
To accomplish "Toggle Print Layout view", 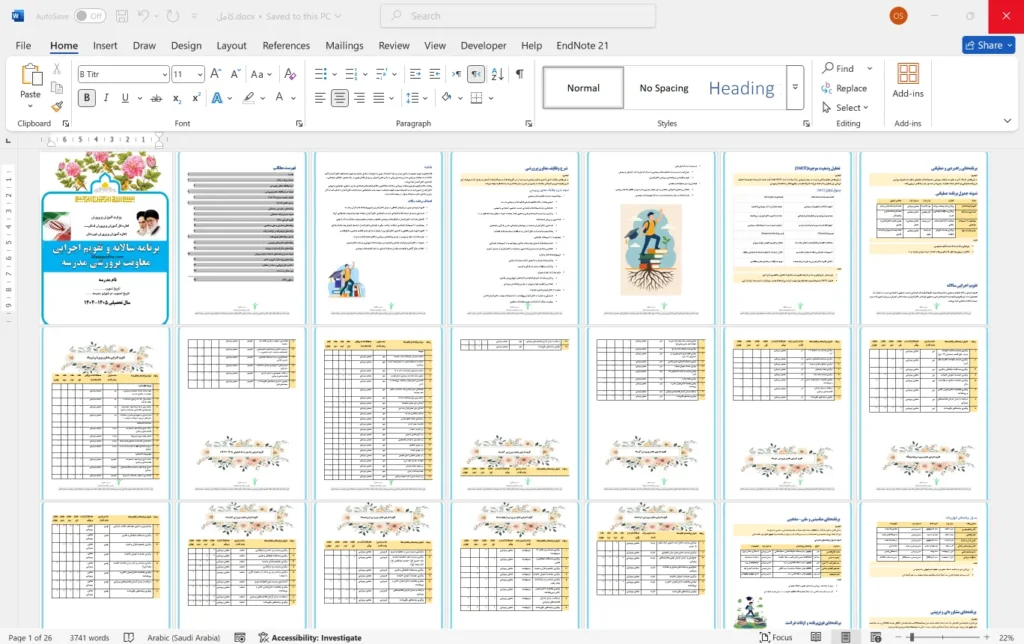I will coord(846,637).
